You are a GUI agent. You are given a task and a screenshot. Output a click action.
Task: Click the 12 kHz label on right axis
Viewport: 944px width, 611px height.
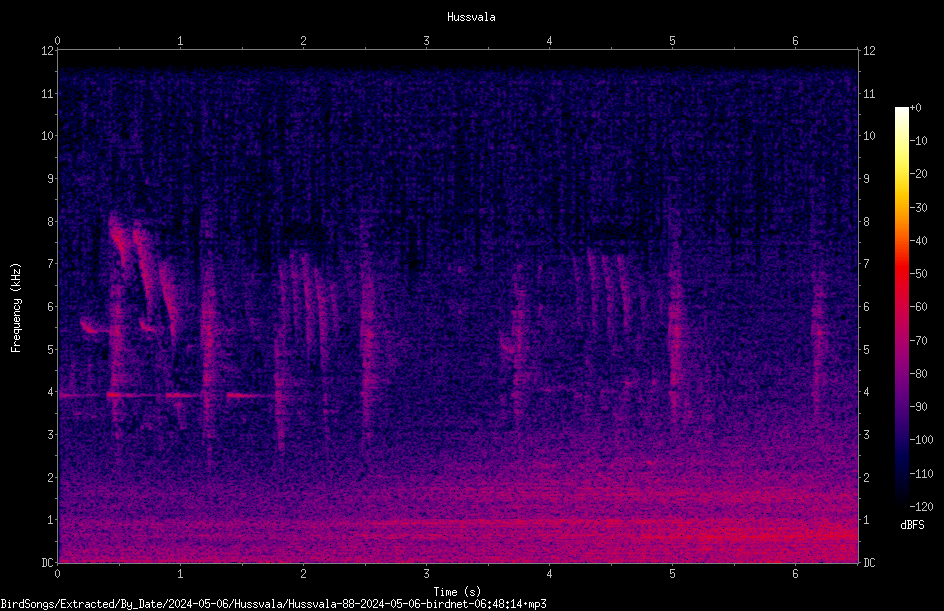869,51
